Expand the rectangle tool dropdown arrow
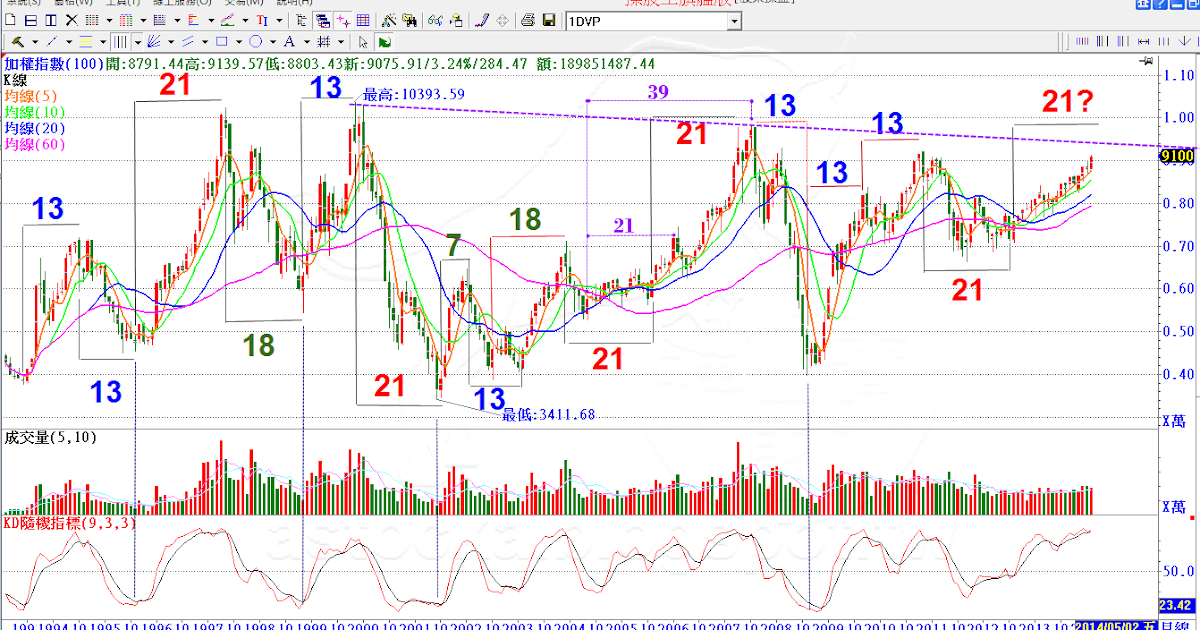The image size is (1200, 630). click(x=238, y=42)
